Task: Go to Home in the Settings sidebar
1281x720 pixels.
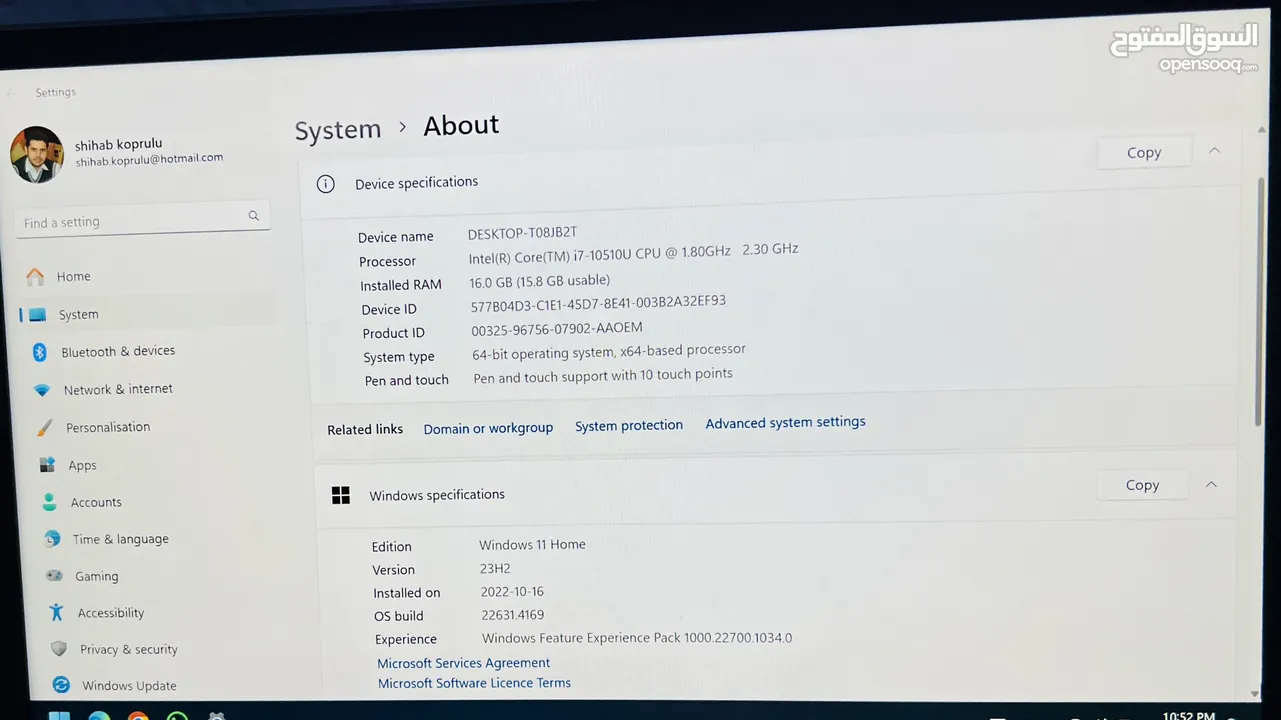Action: coord(72,277)
